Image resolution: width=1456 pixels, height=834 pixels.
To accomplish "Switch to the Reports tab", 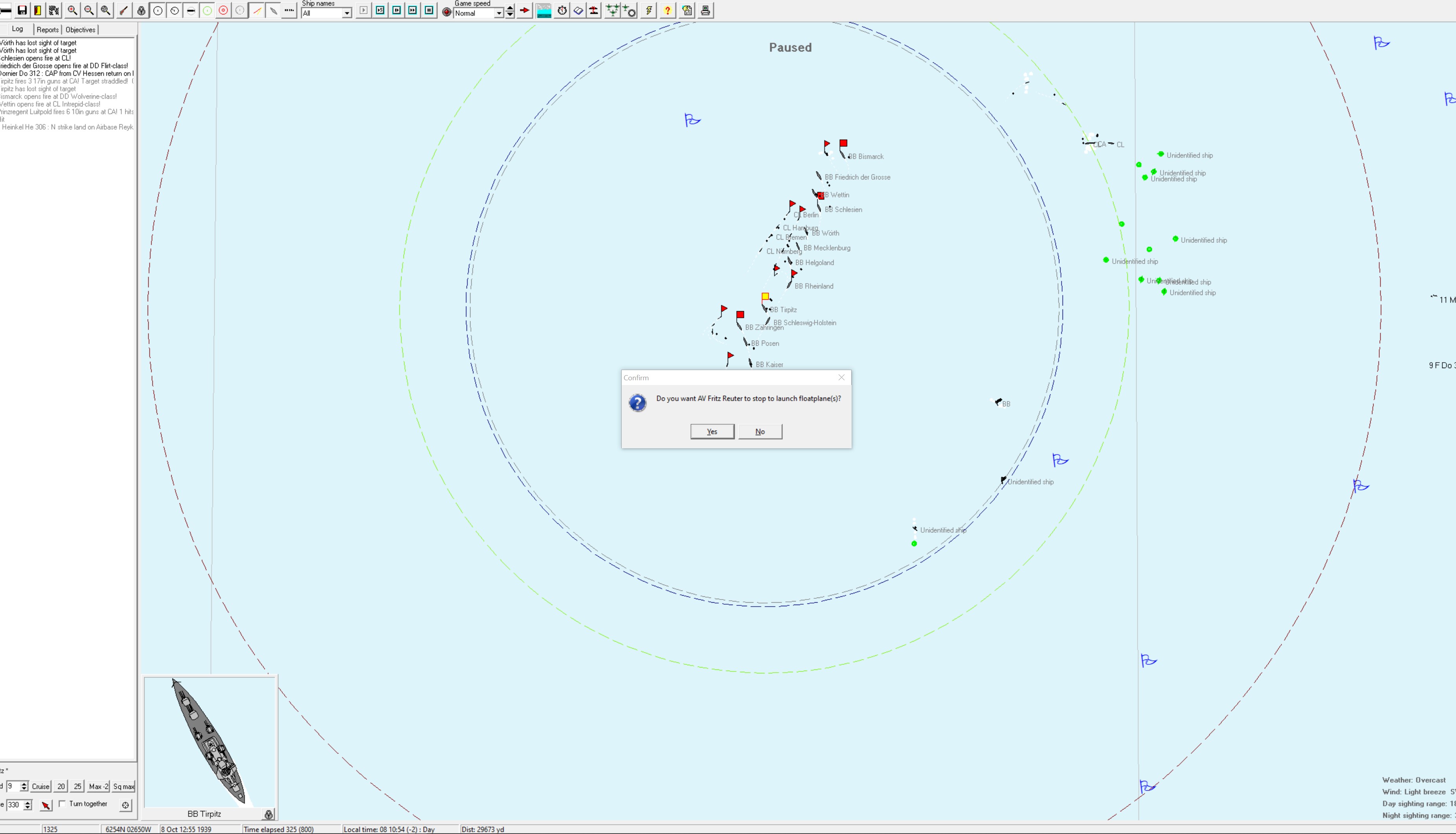I will pos(48,30).
